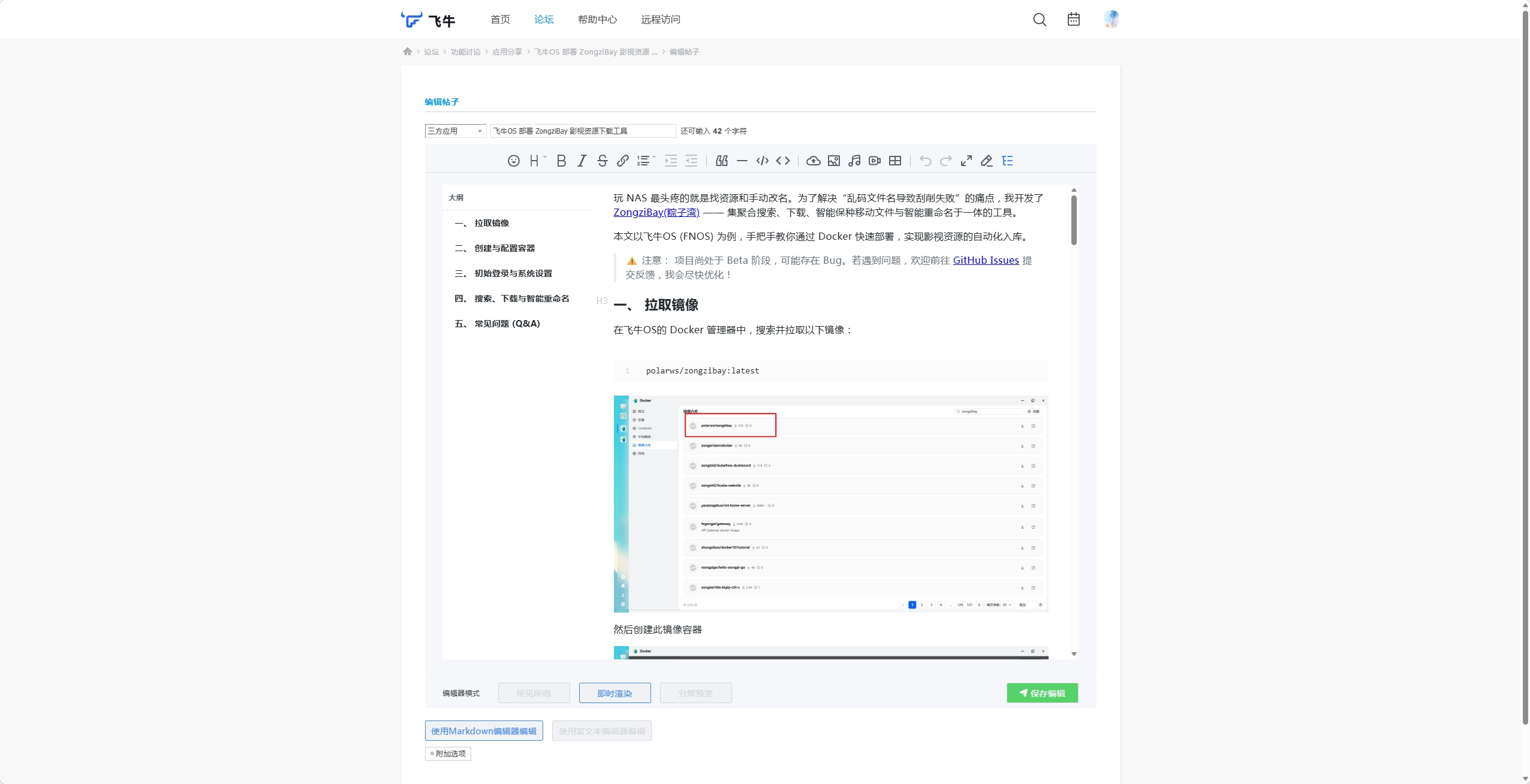Open the GitHub Issues link
This screenshot has width=1530, height=784.
(986, 260)
